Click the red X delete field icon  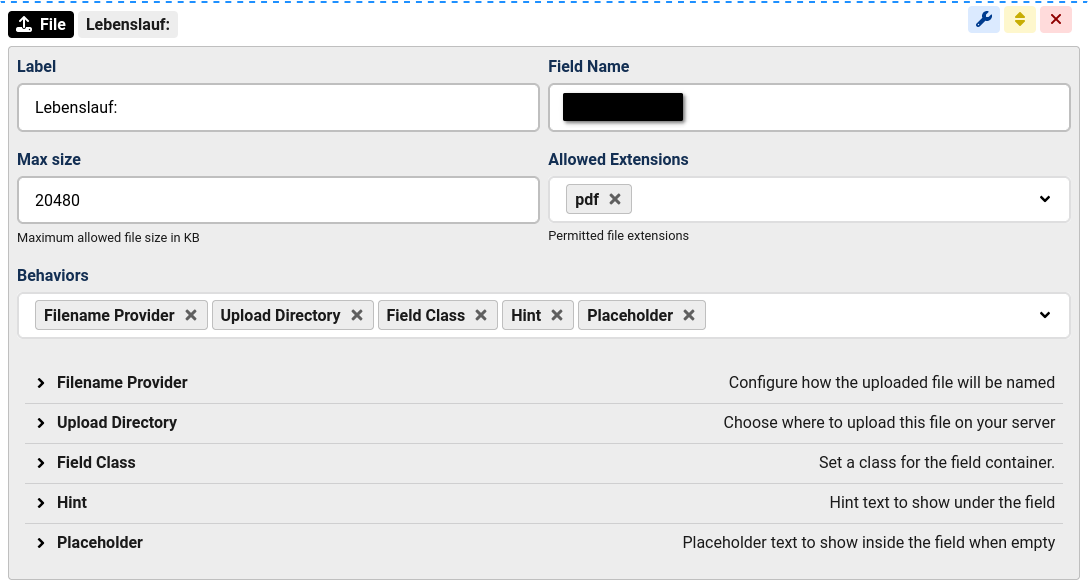pyautogui.click(x=1056, y=20)
